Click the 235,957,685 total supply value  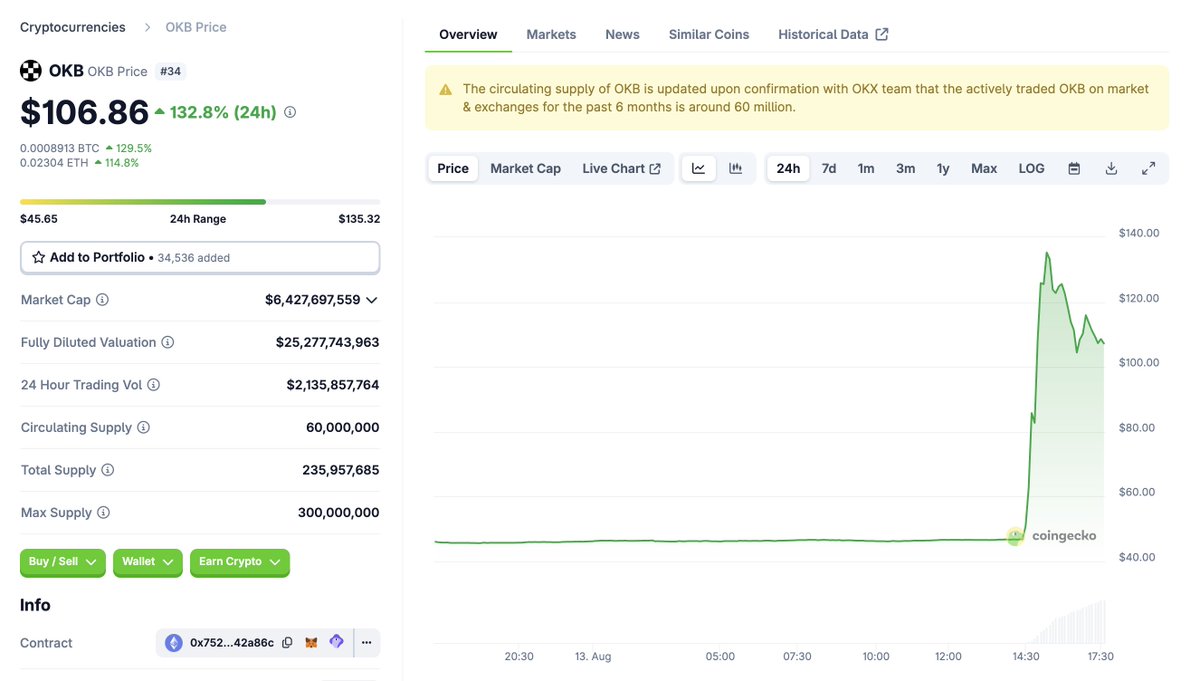point(341,470)
